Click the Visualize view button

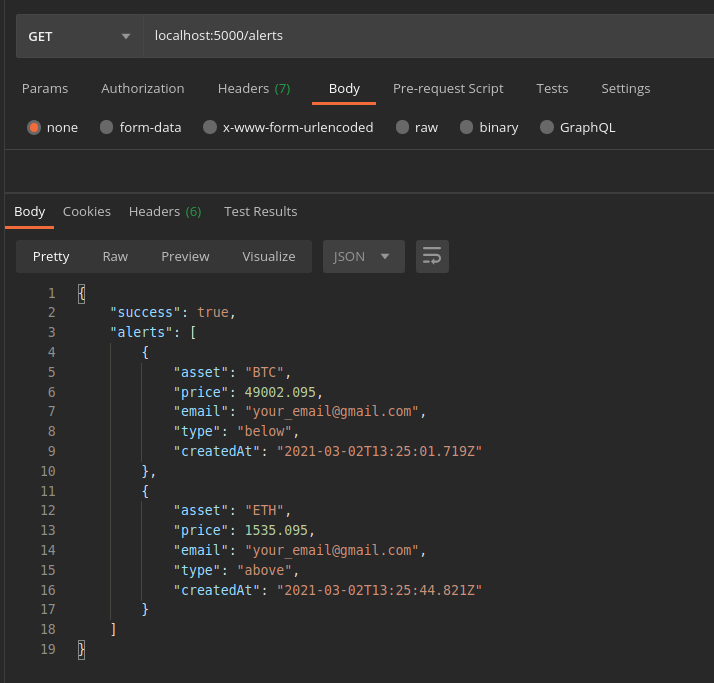pos(268,257)
